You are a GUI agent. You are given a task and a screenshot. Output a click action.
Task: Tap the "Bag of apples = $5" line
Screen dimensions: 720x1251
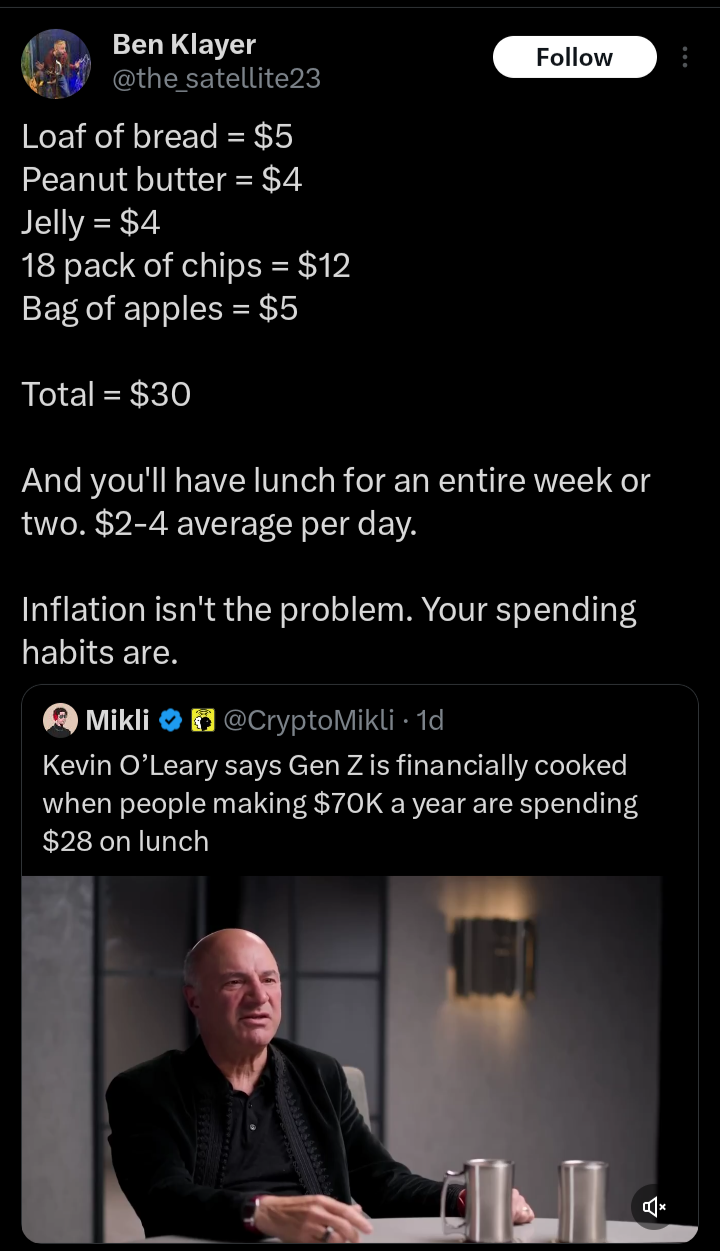pos(160,308)
